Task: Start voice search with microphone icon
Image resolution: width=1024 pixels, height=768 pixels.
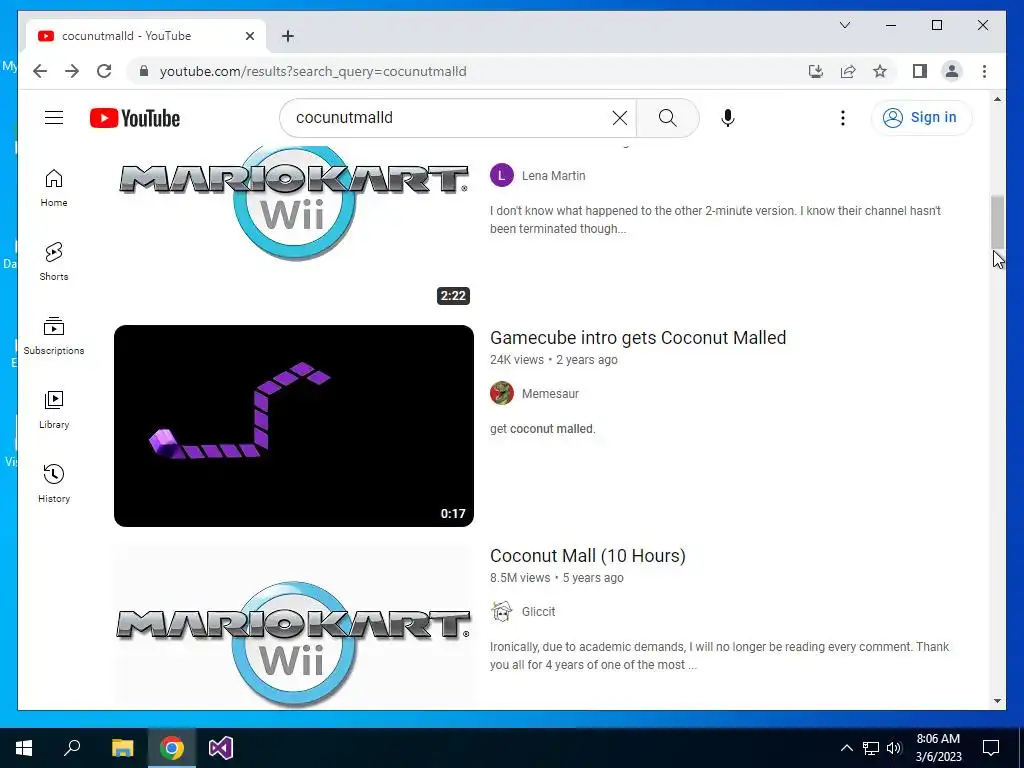Action: tap(728, 118)
